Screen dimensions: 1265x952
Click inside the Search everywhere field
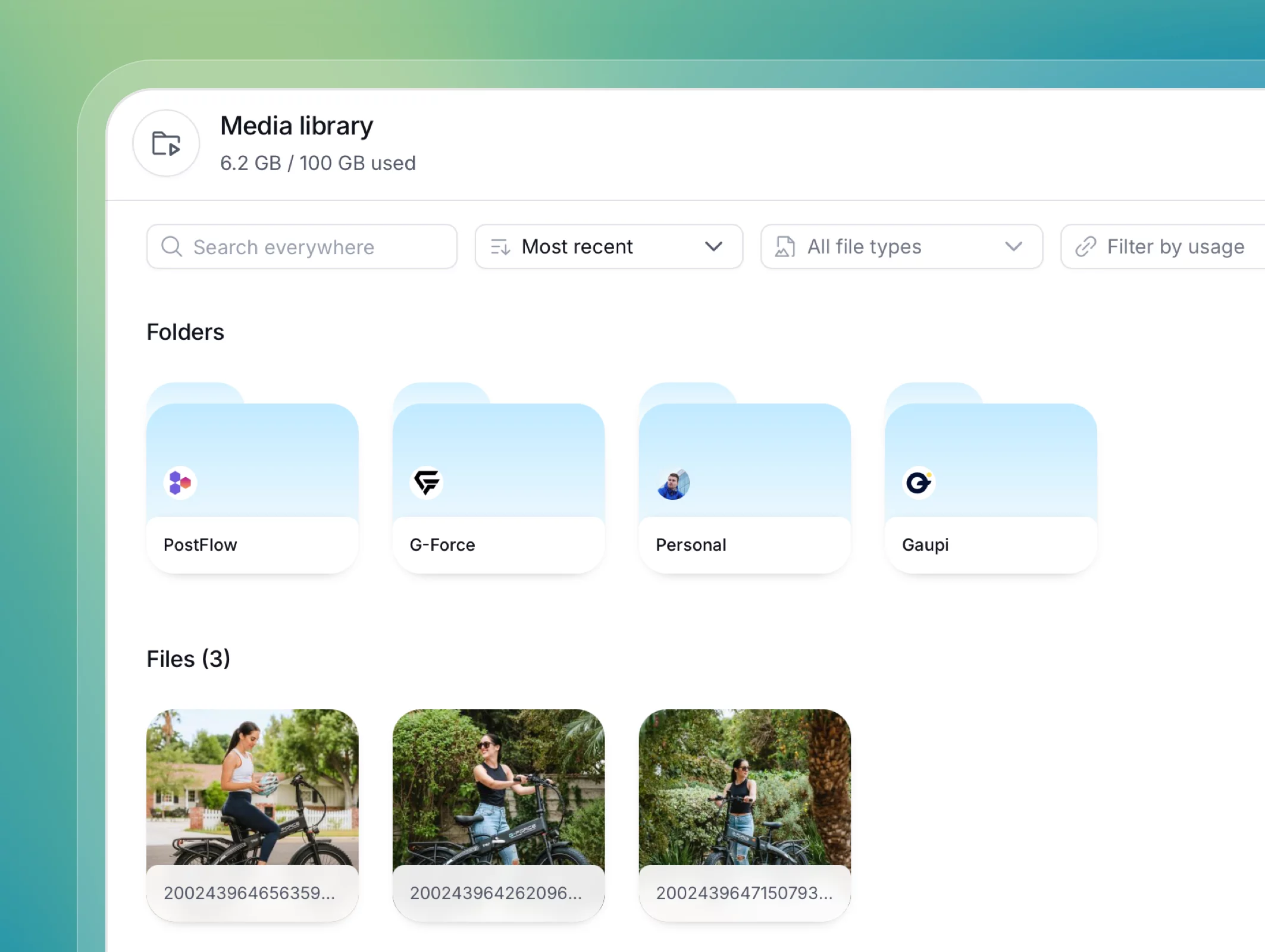click(300, 246)
